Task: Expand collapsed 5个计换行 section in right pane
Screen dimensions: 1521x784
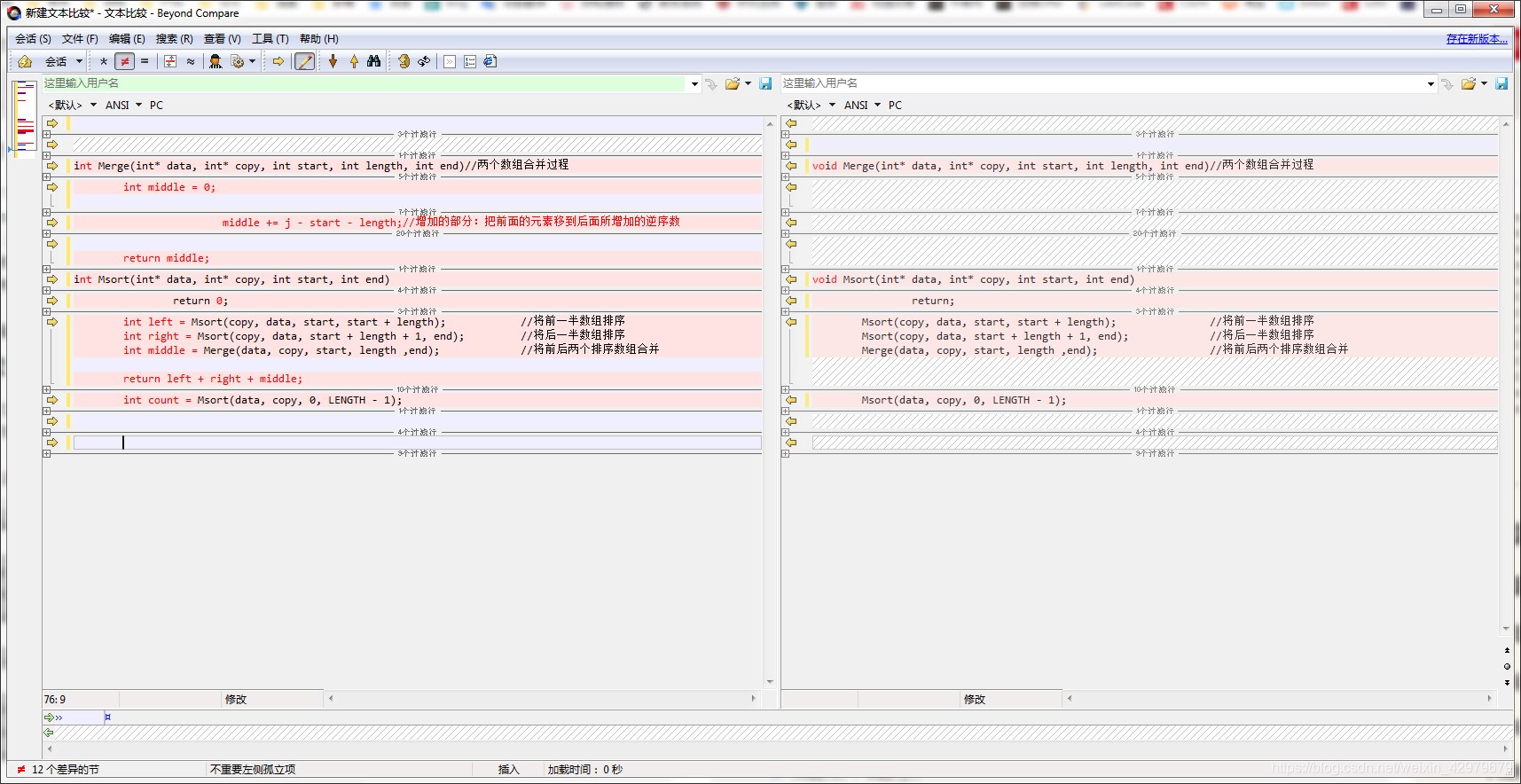Action: tap(785, 177)
